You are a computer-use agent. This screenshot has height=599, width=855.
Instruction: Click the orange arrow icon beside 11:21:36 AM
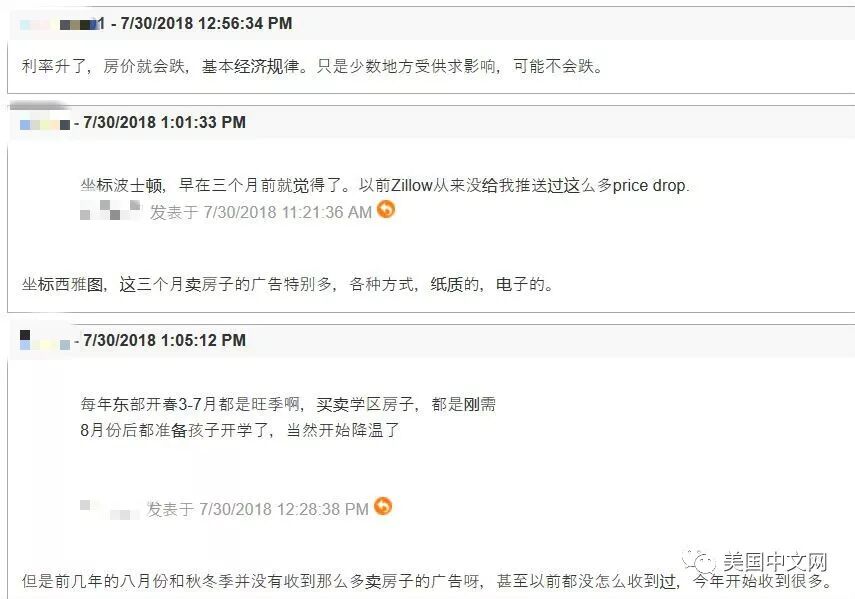(x=386, y=209)
